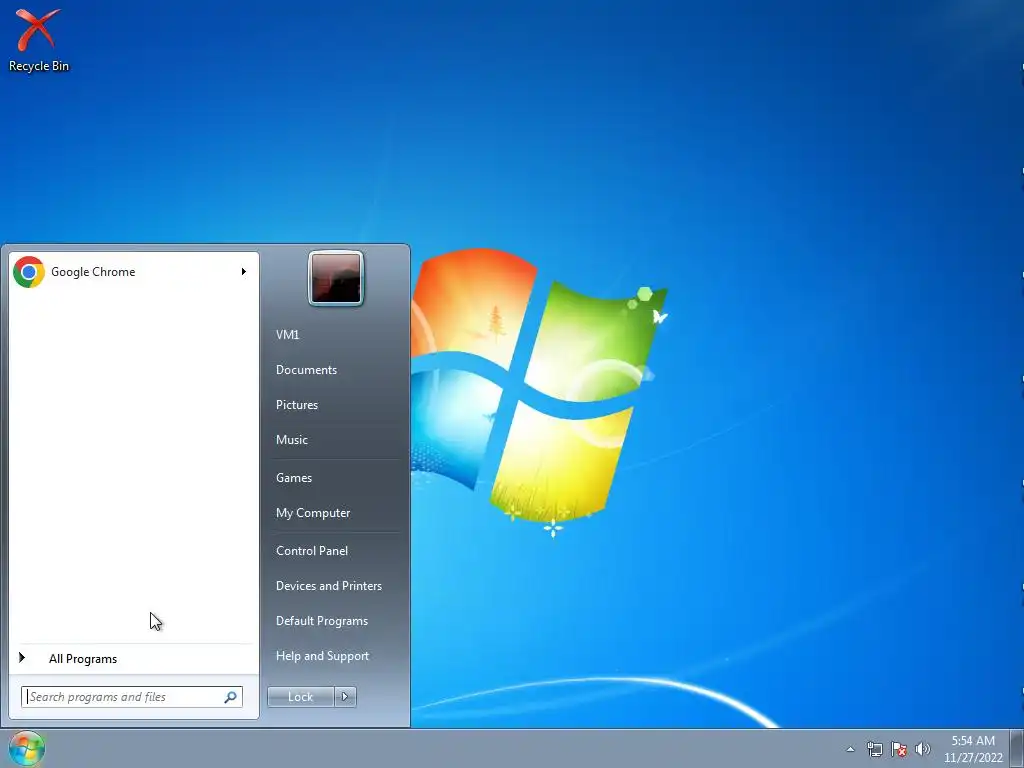Open Music from Start menu

[291, 440]
